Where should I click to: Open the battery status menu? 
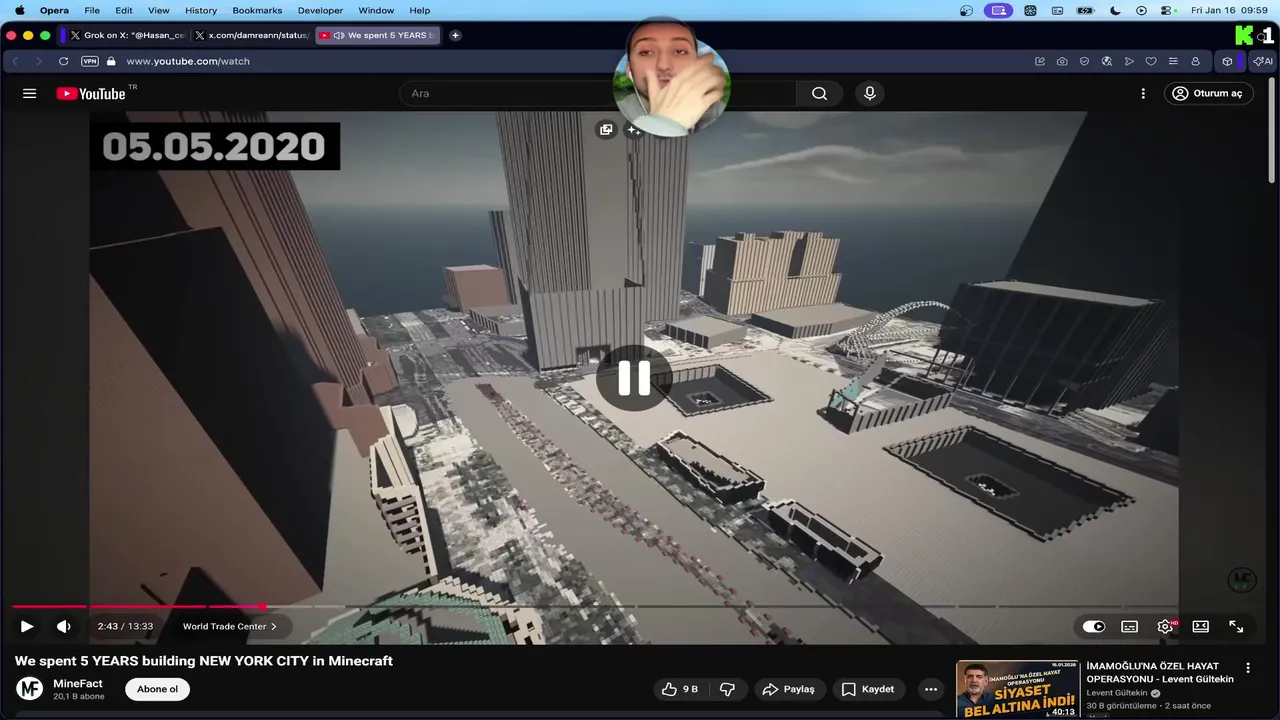1085,10
